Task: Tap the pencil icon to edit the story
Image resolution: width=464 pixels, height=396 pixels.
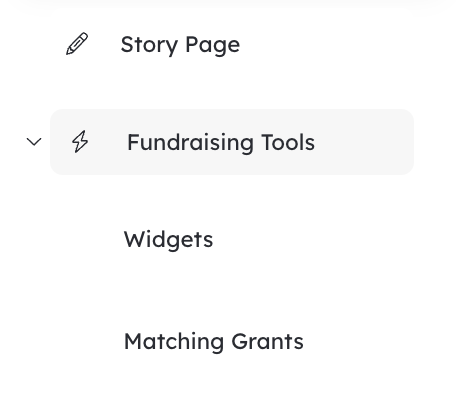Action: [x=77, y=44]
